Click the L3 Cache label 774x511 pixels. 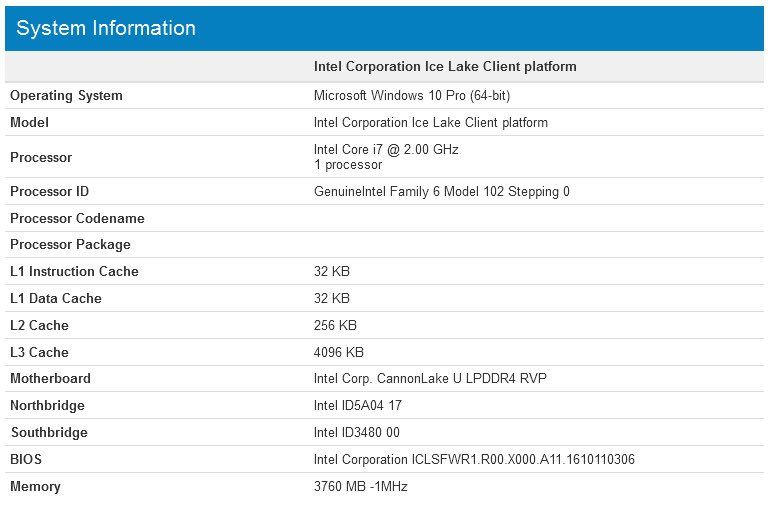click(x=39, y=352)
